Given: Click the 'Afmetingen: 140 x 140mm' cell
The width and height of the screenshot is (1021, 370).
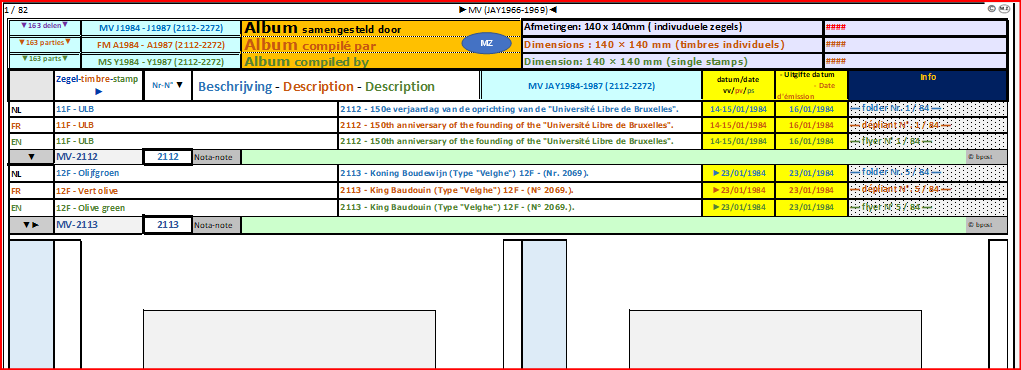Looking at the screenshot, I should 672,27.
